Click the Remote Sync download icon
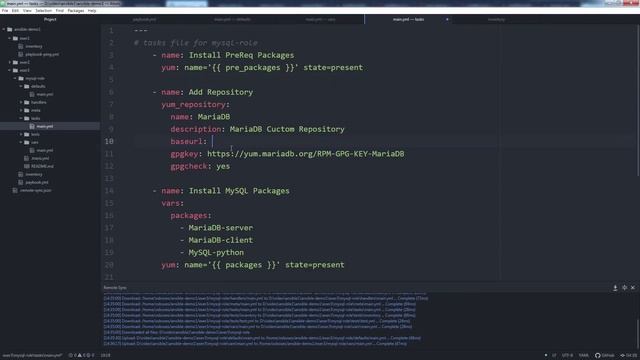The image size is (640, 360). 615,288
